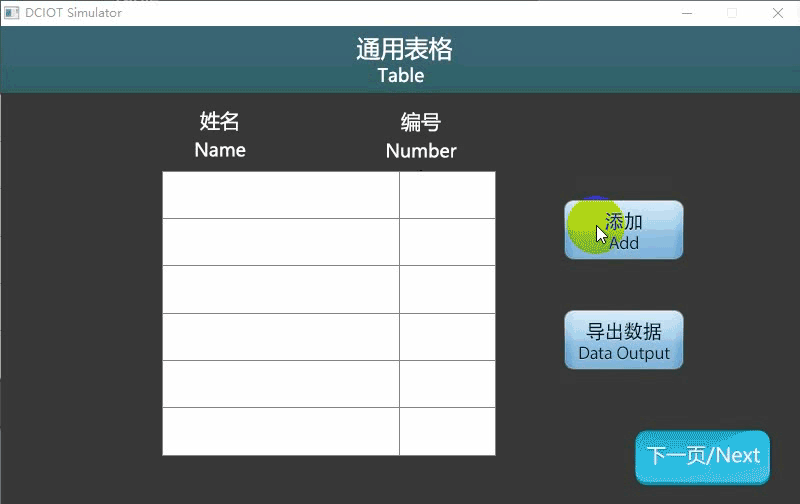Minimize the DCIOT Simulator window
The width and height of the screenshot is (800, 504).
tap(687, 13)
